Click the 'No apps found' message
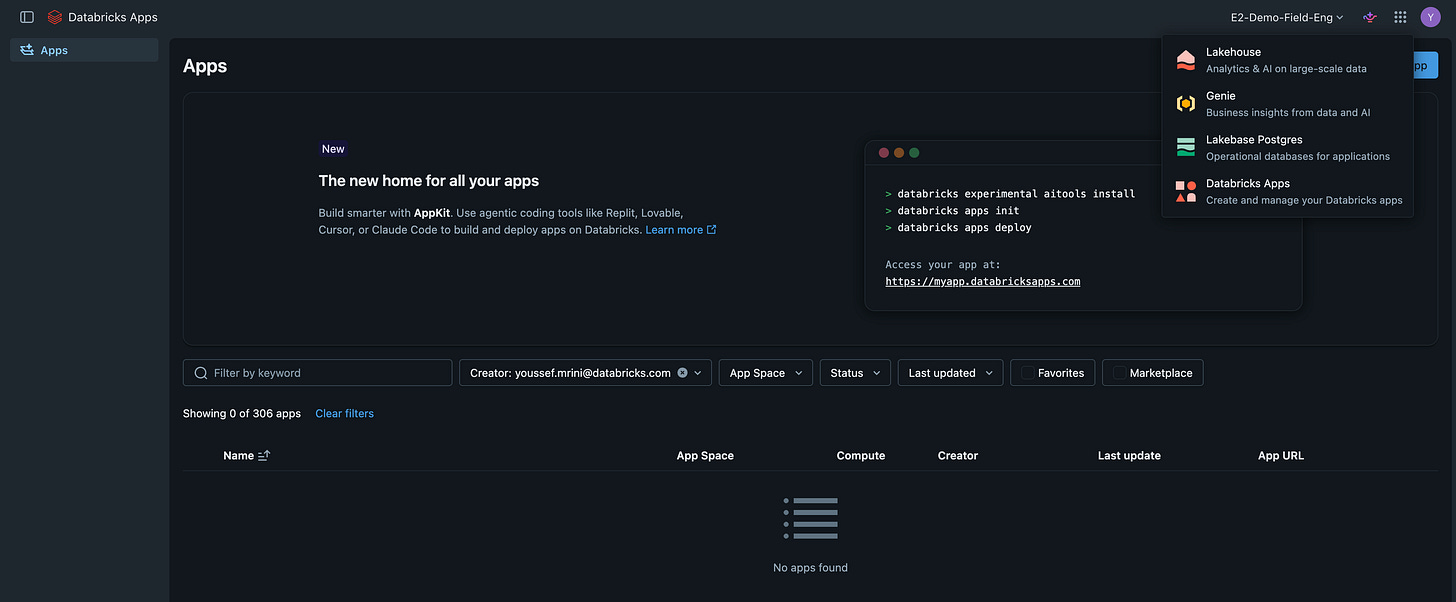This screenshot has width=1456, height=602. [x=810, y=568]
